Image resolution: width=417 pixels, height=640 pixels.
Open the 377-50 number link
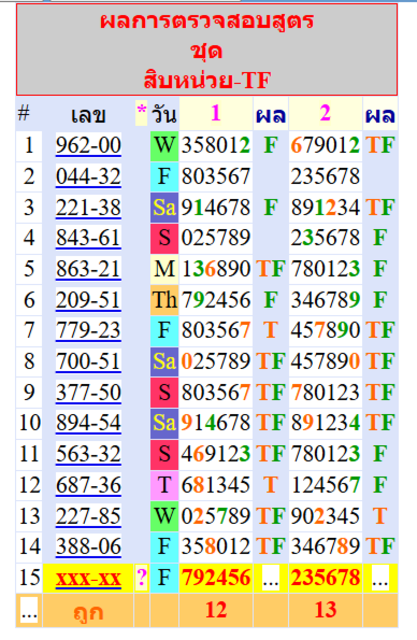(x=89, y=392)
